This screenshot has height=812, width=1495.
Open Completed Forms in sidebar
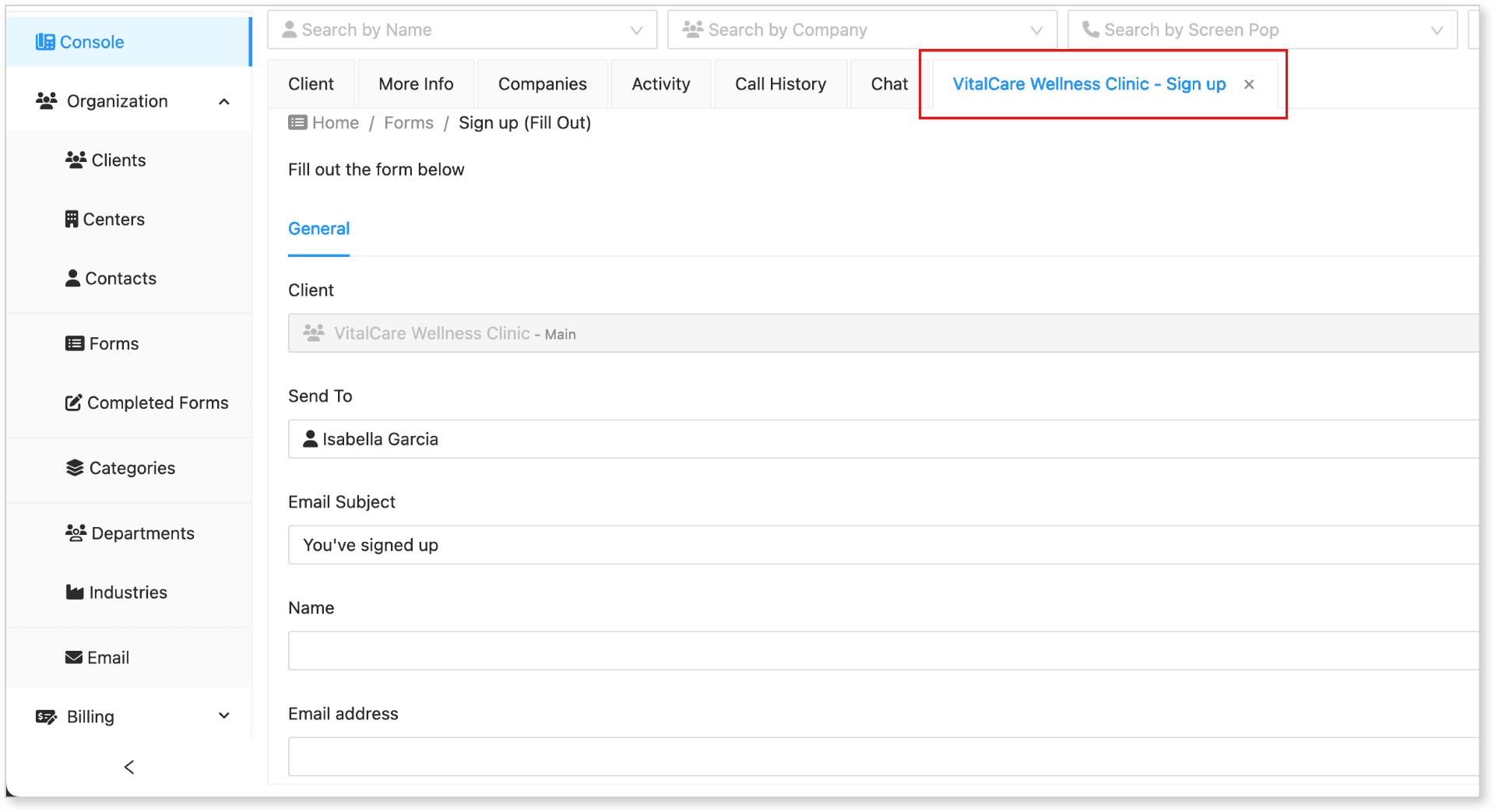pos(128,403)
